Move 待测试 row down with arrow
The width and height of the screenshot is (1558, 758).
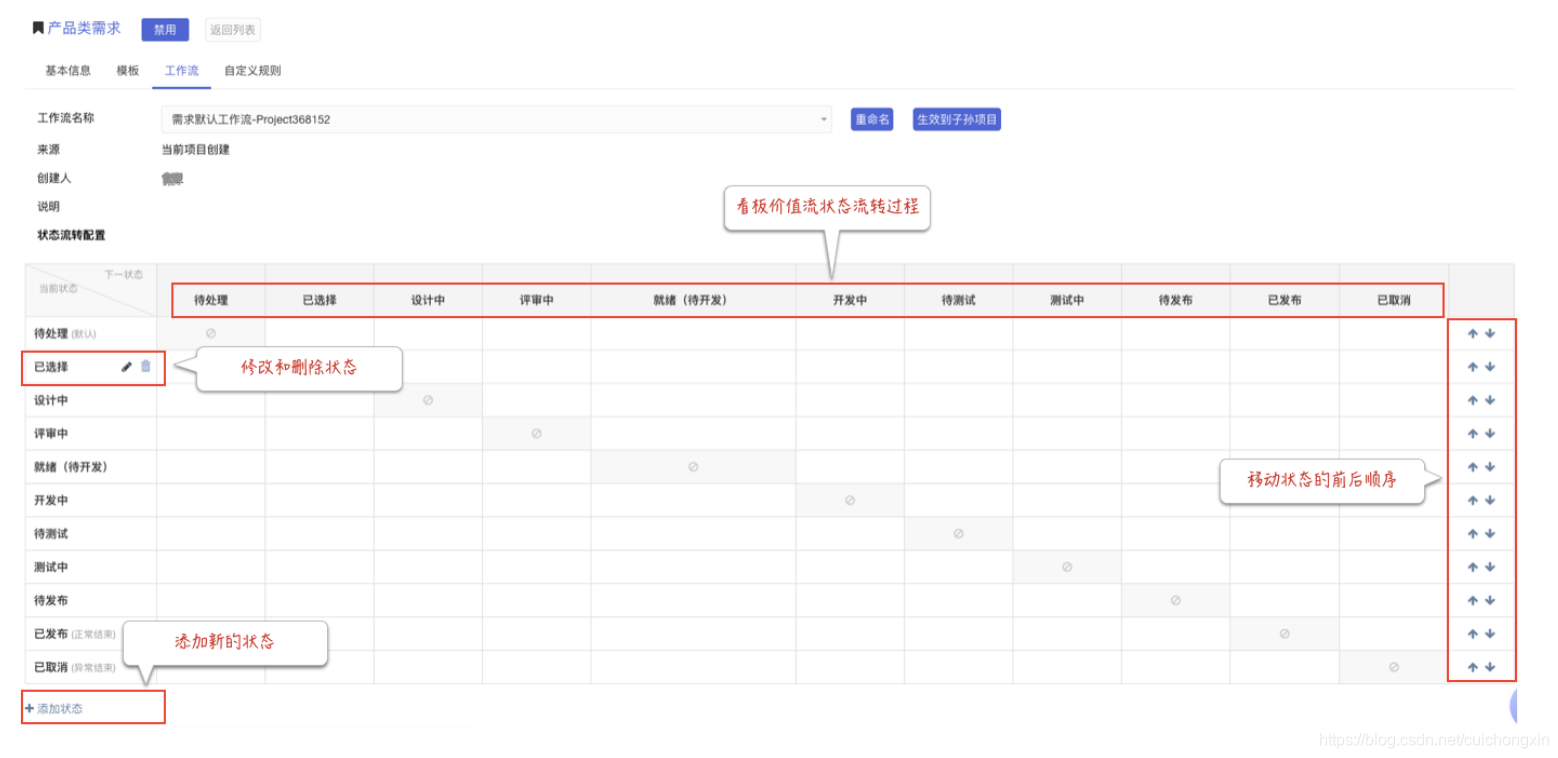tap(1490, 534)
